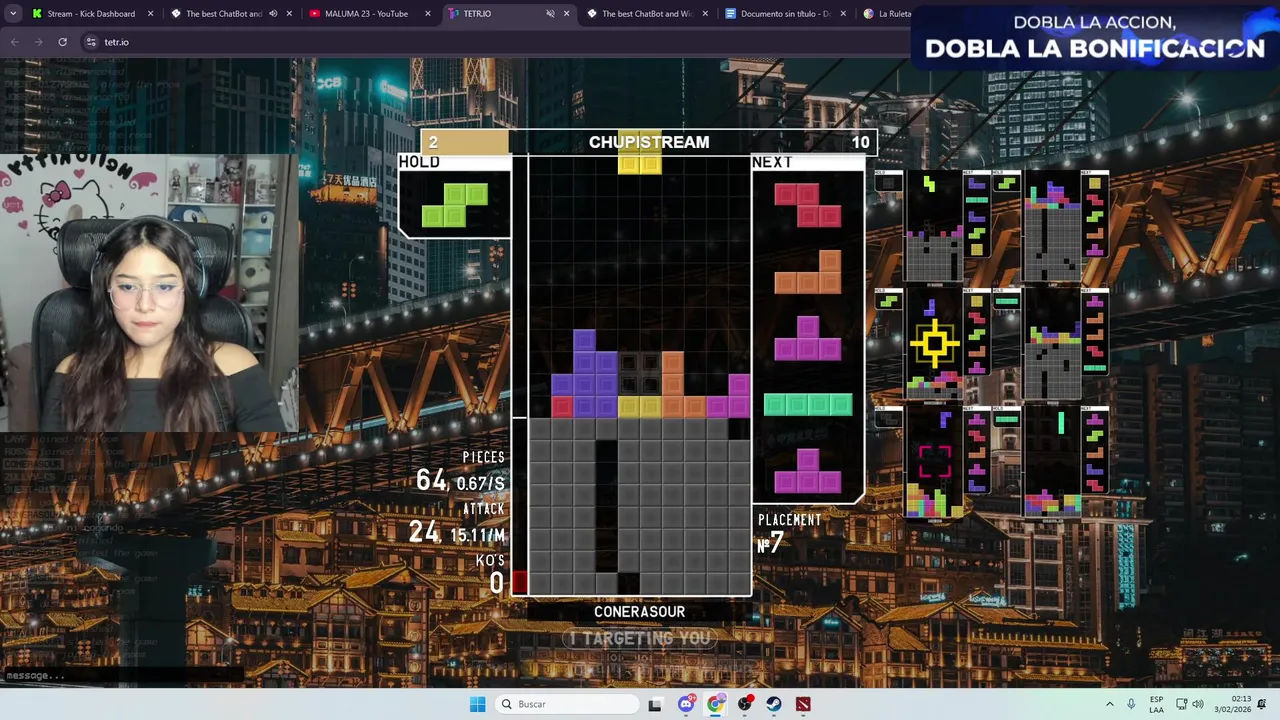Click the browser Forward arrow
This screenshot has height=720, width=1280.
coord(38,42)
